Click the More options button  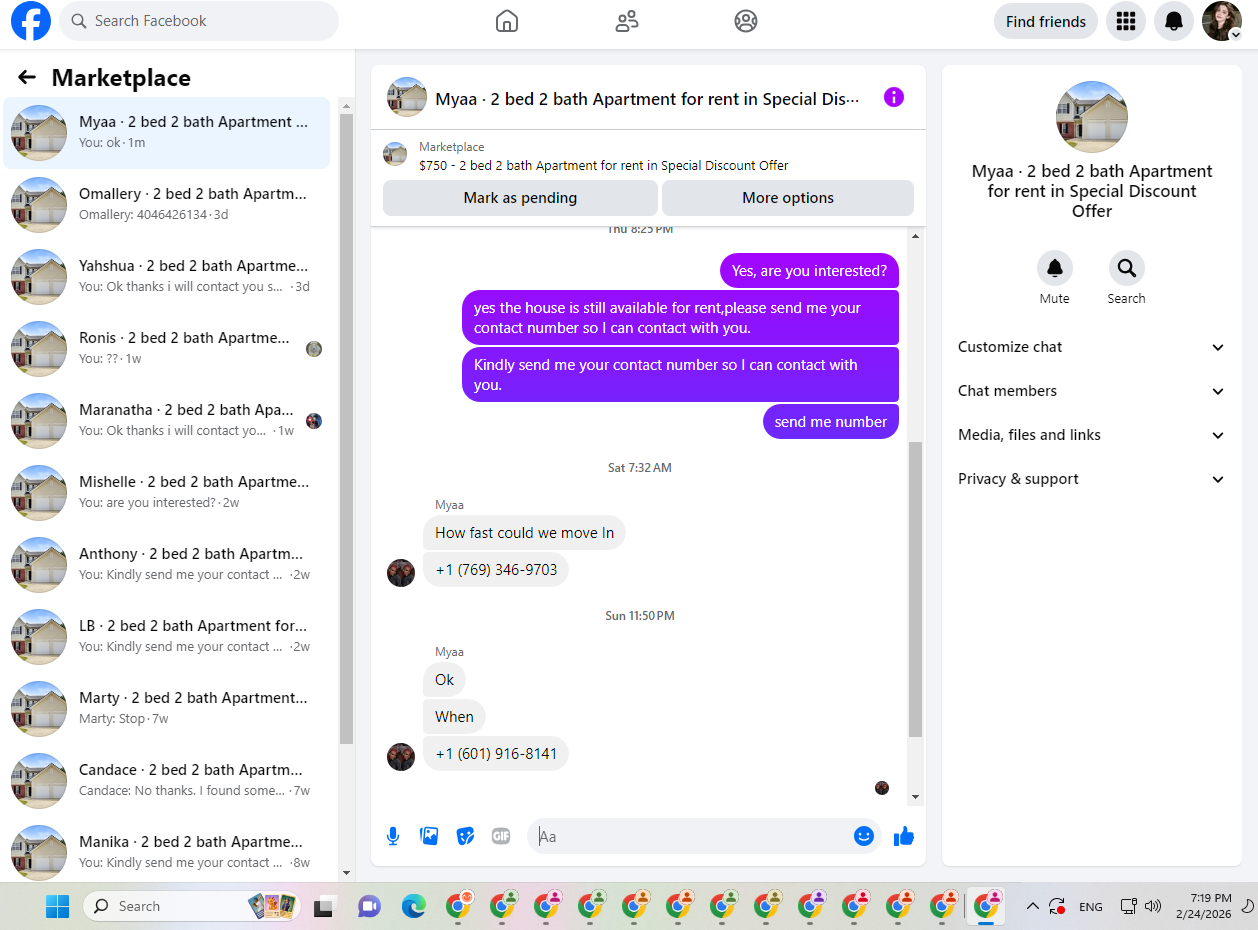(788, 198)
